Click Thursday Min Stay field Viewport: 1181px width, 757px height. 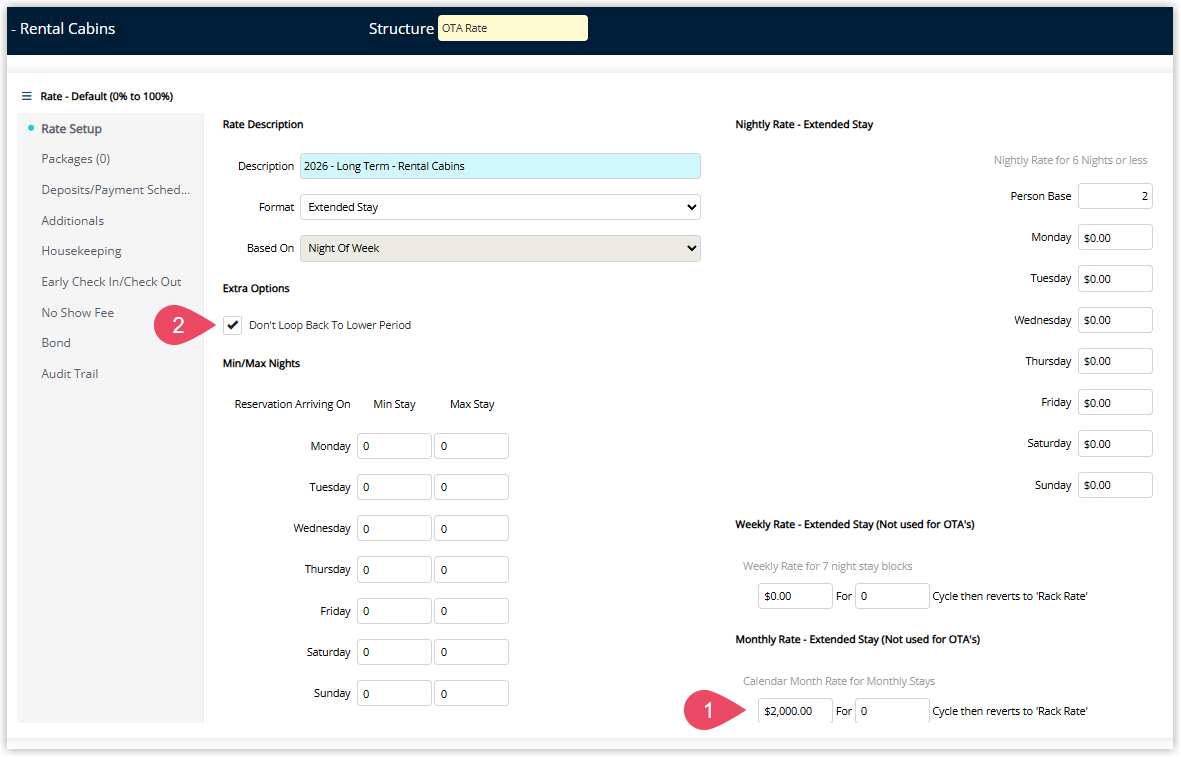coord(395,569)
